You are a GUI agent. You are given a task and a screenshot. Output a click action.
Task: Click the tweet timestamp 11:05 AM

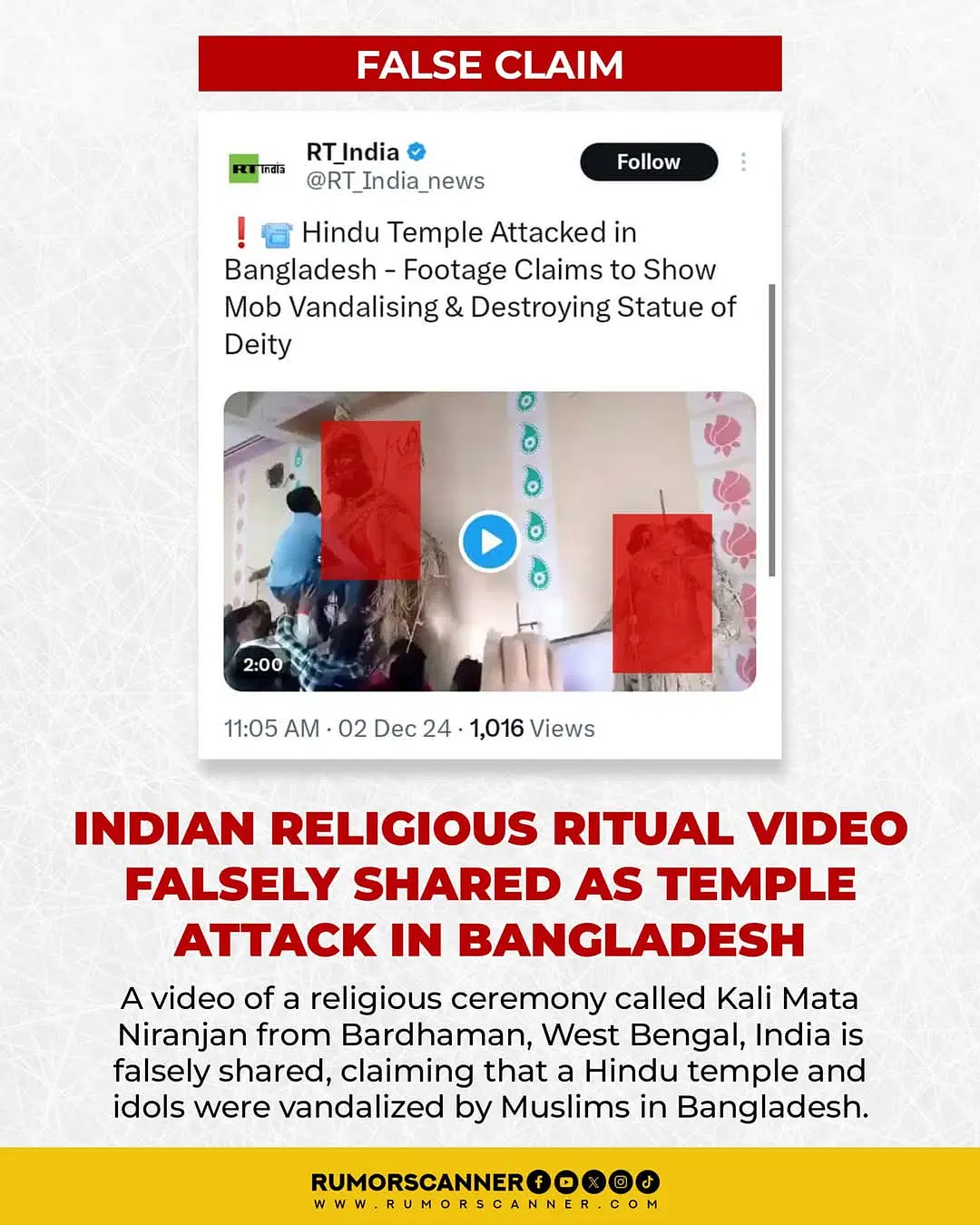[271, 729]
